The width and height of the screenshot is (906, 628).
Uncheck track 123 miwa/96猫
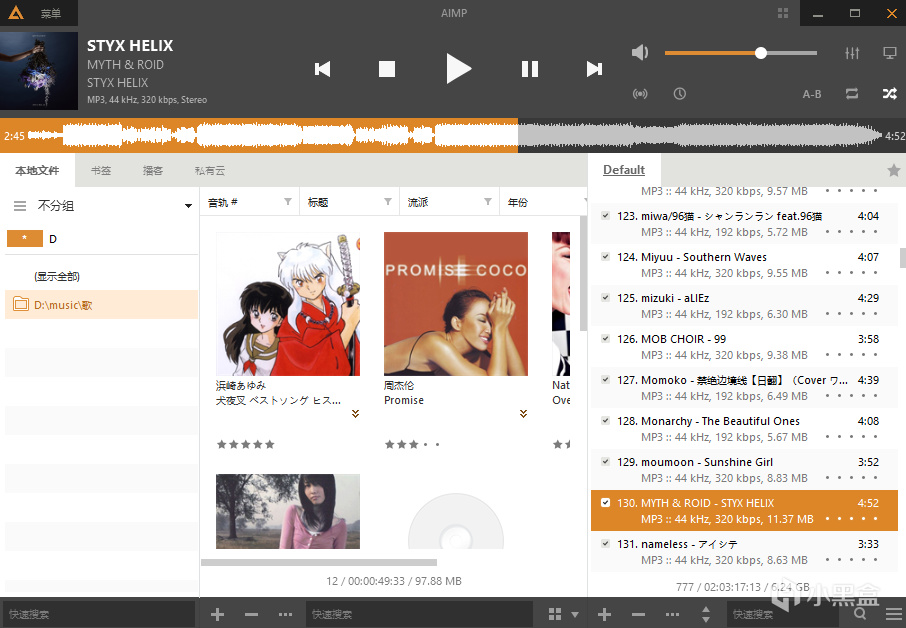tap(605, 215)
